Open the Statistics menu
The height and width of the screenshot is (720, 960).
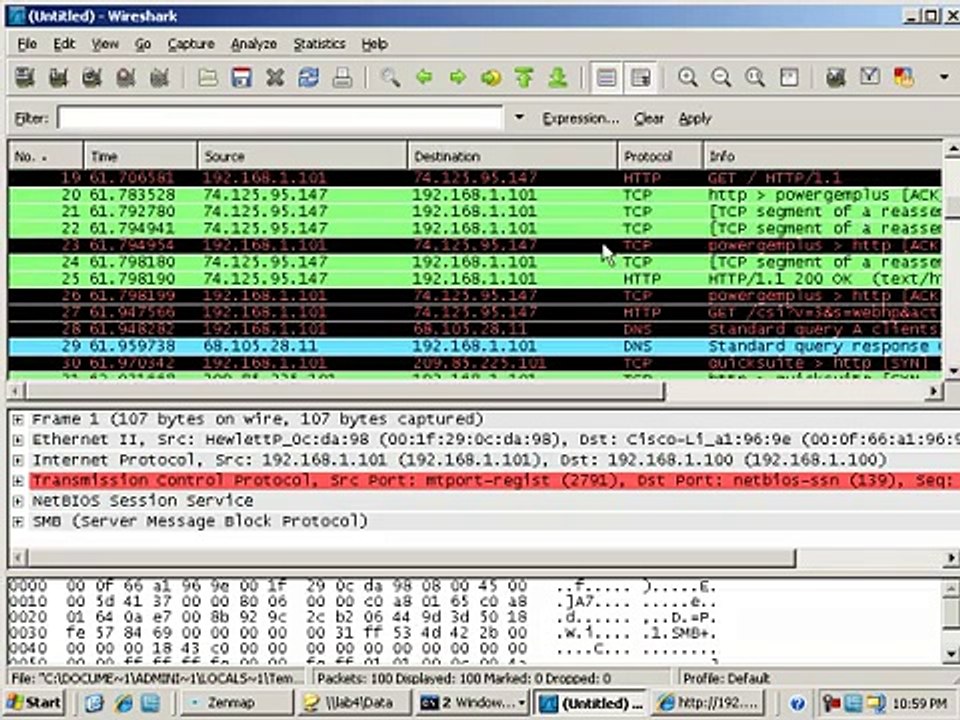point(319,43)
